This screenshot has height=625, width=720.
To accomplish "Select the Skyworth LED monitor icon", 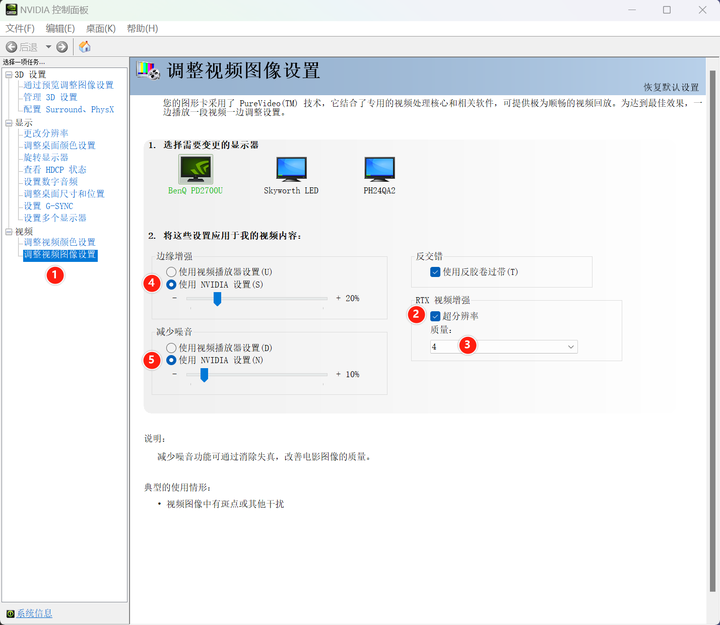I will (x=291, y=169).
